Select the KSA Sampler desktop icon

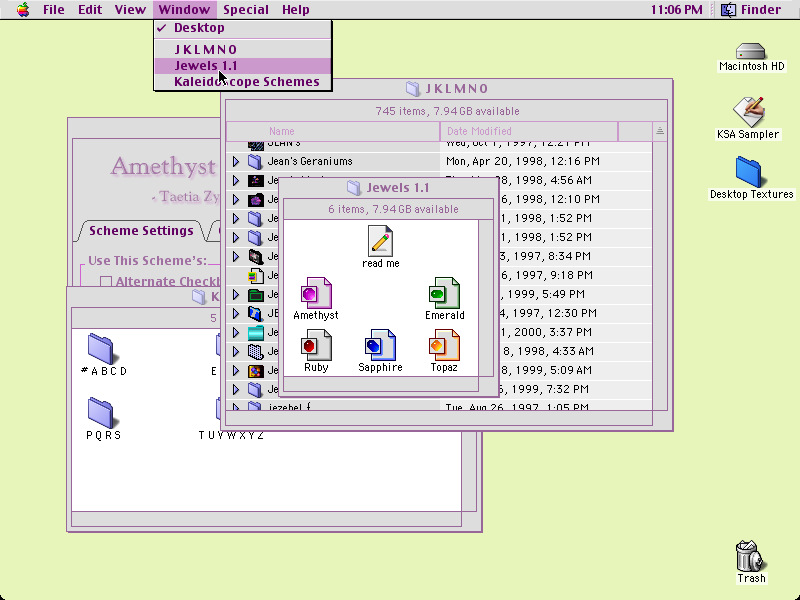click(748, 112)
